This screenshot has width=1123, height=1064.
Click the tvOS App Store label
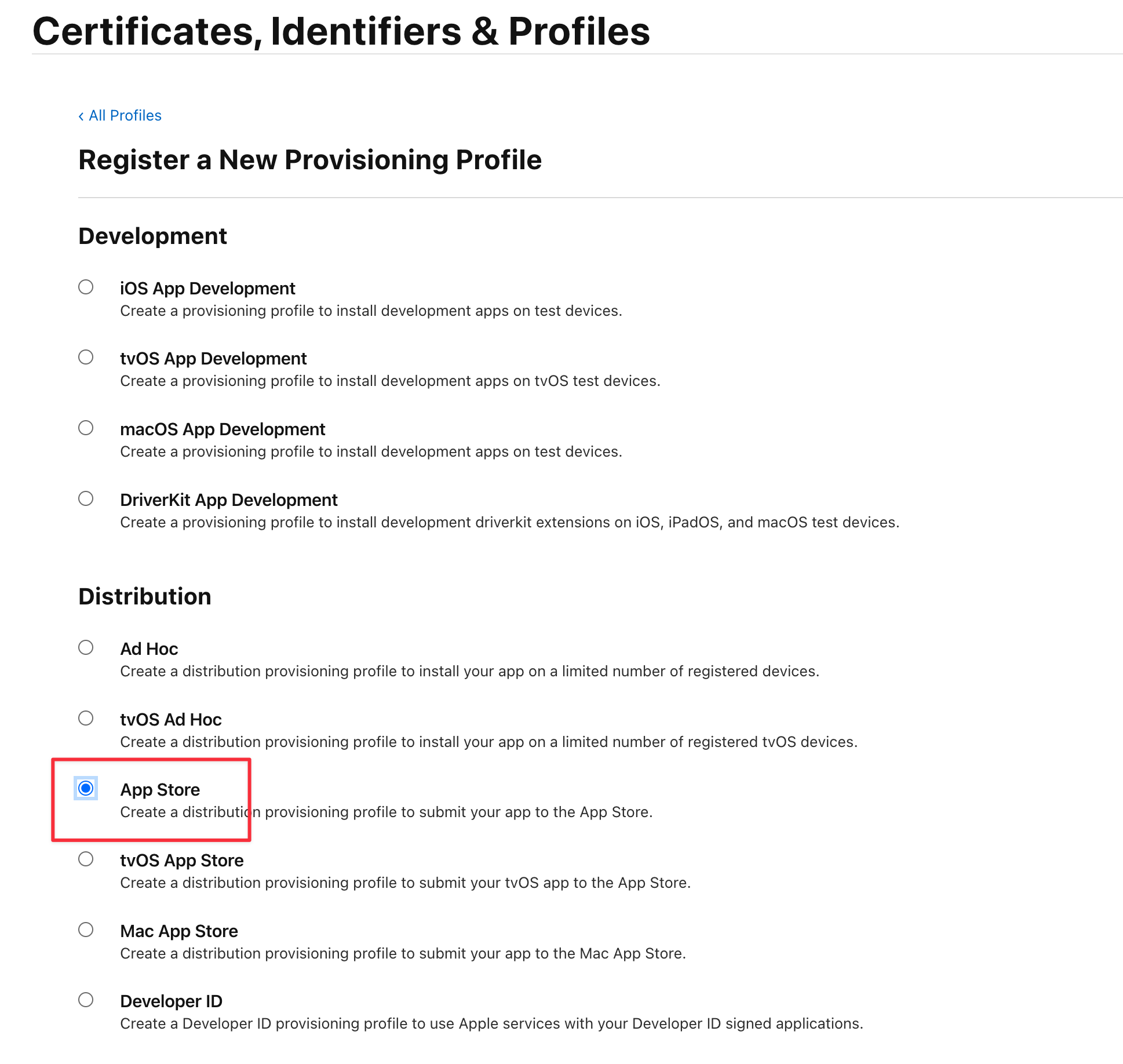(x=181, y=861)
